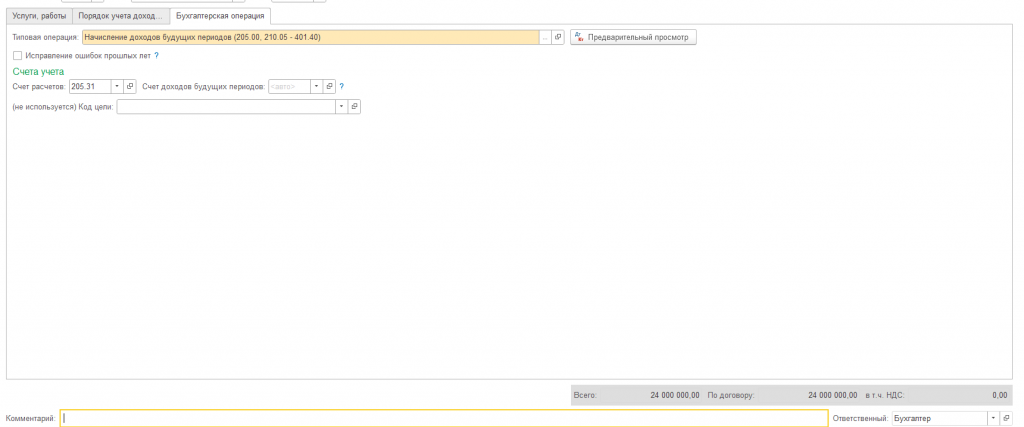Open the Ответственный user via its open icon
1024x427 pixels.
click(x=1006, y=419)
